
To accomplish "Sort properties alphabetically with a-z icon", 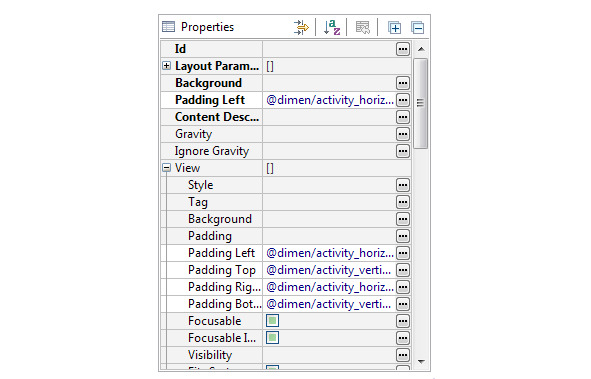I will coord(332,28).
